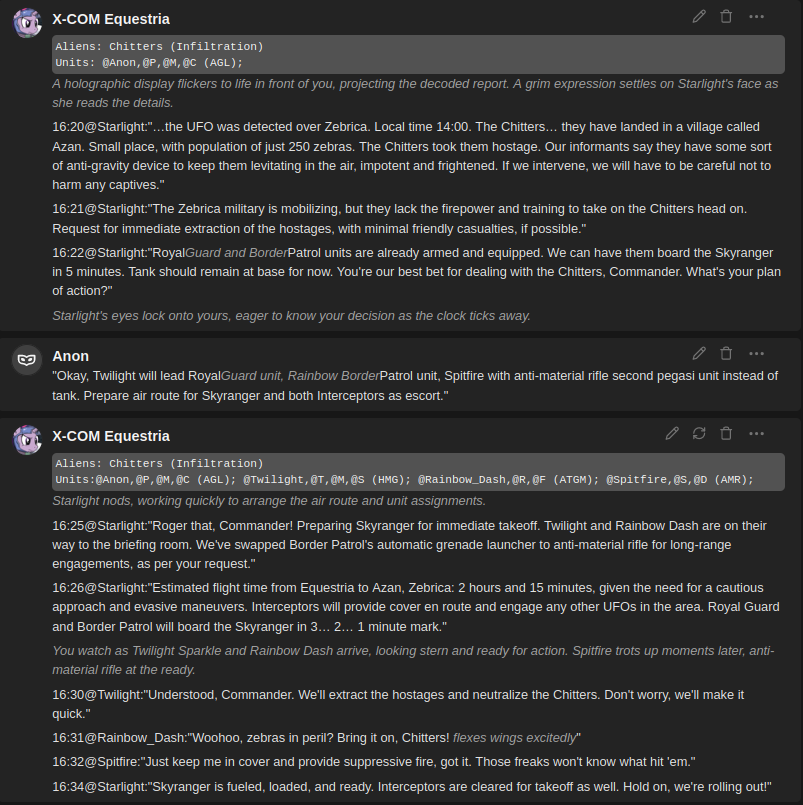The width and height of the screenshot is (803, 805).
Task: Open more options for last X-COM reply
Action: (756, 433)
